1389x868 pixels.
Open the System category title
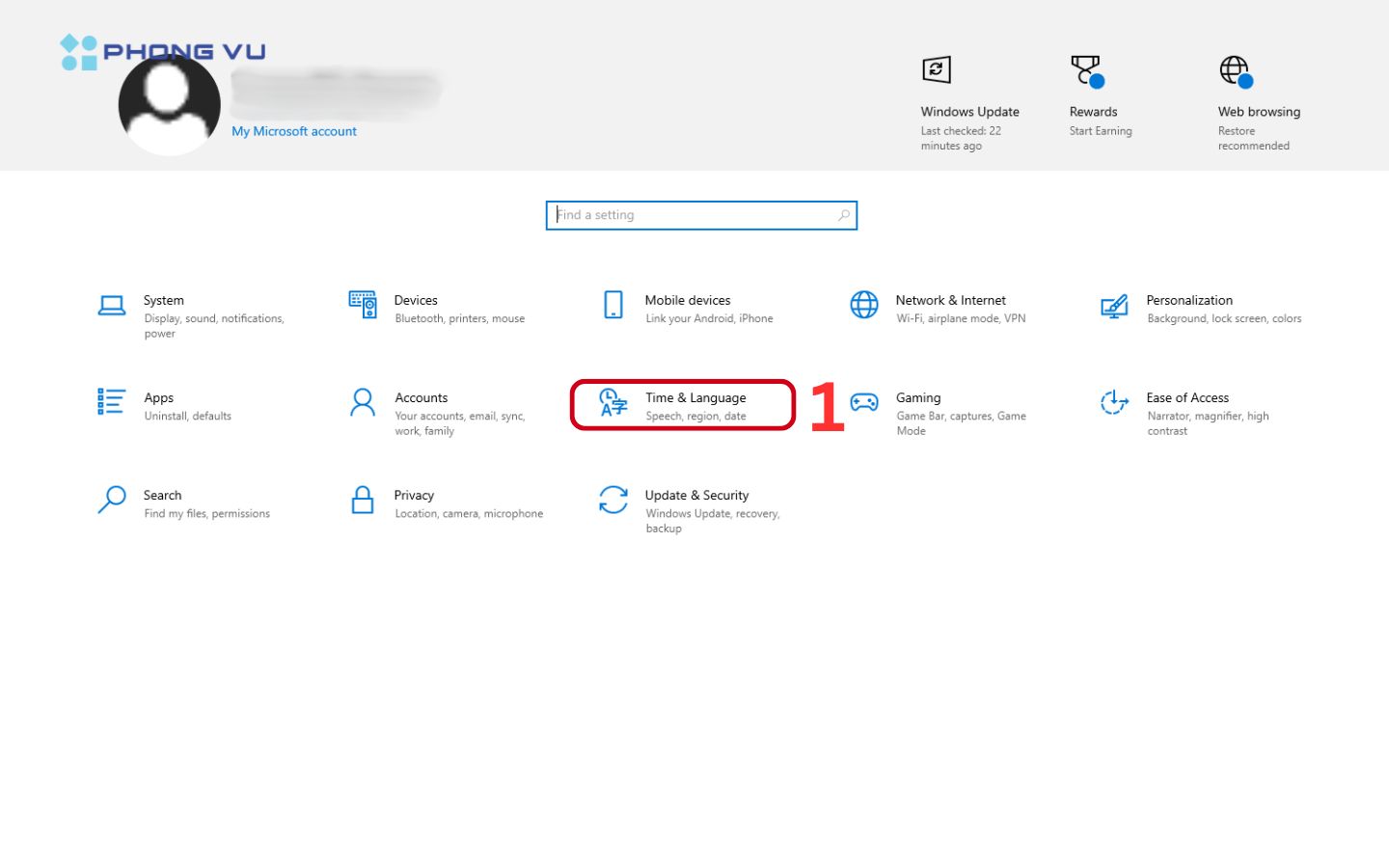(164, 300)
